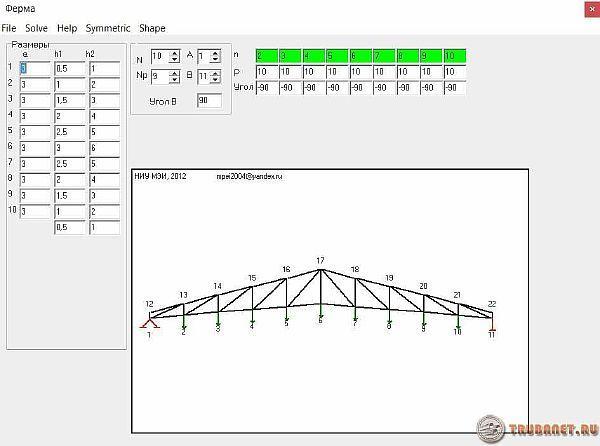The image size is (600, 446).
Task: Open the Solve menu
Action: pos(36,28)
